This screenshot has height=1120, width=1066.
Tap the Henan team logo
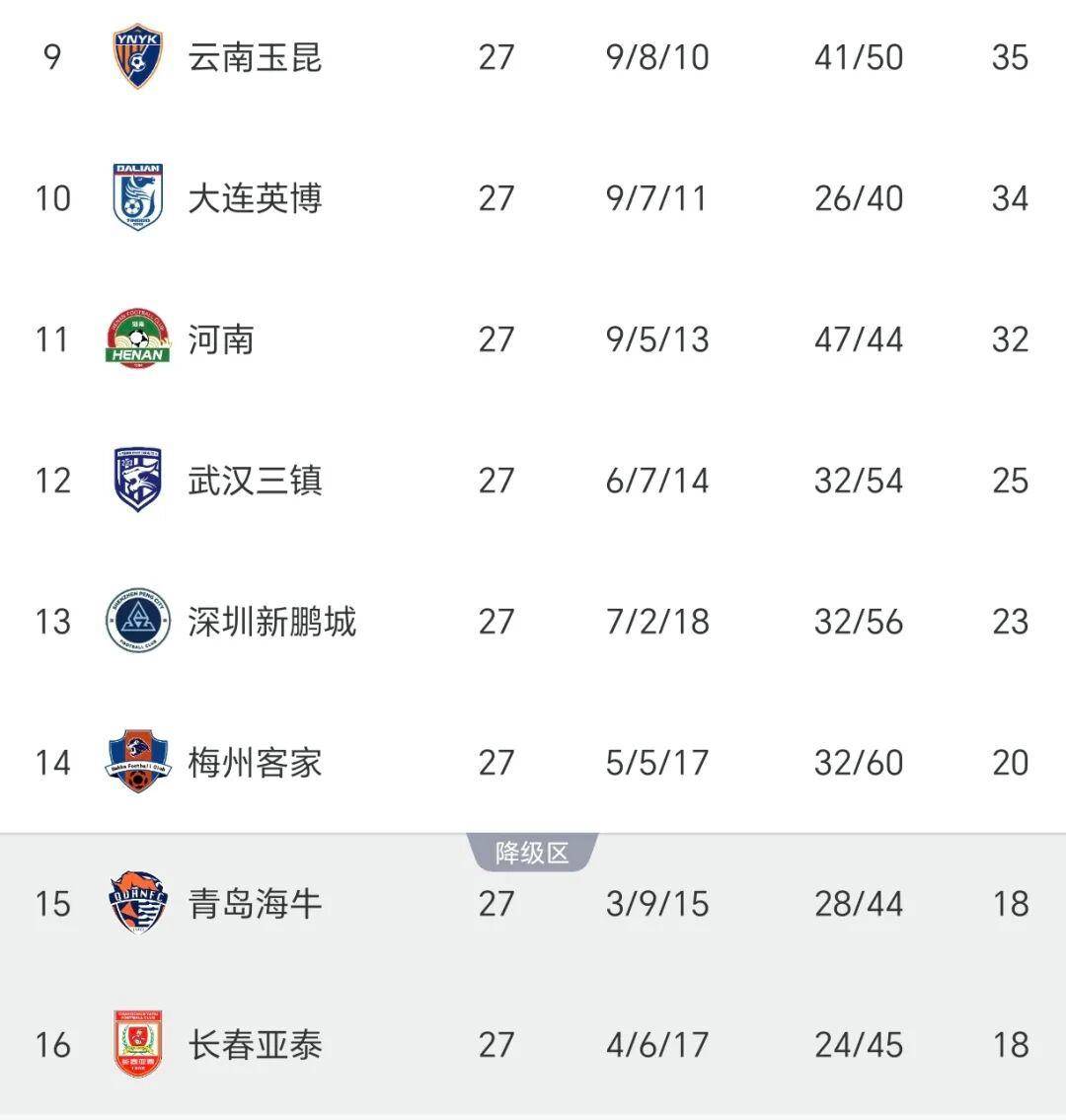(x=137, y=339)
